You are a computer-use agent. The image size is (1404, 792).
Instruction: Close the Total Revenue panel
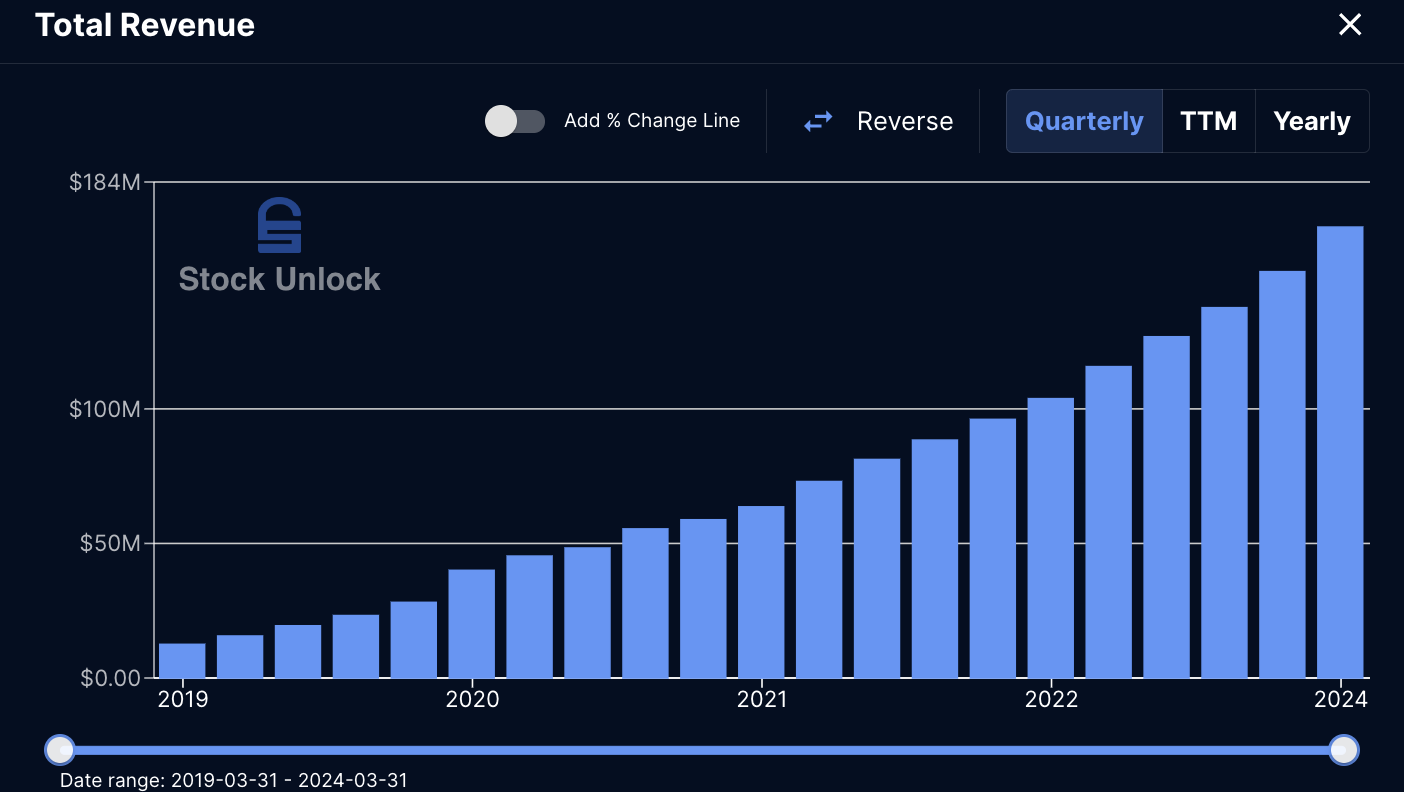tap(1350, 25)
